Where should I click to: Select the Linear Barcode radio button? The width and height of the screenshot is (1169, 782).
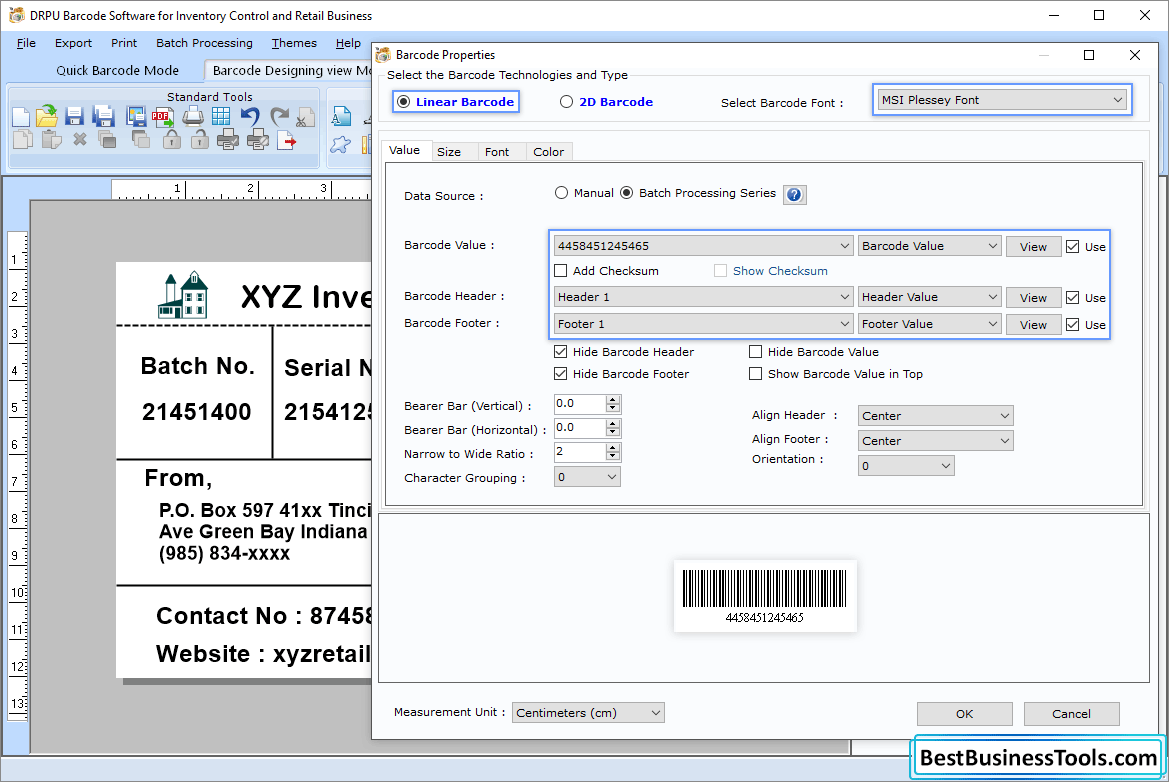[402, 101]
